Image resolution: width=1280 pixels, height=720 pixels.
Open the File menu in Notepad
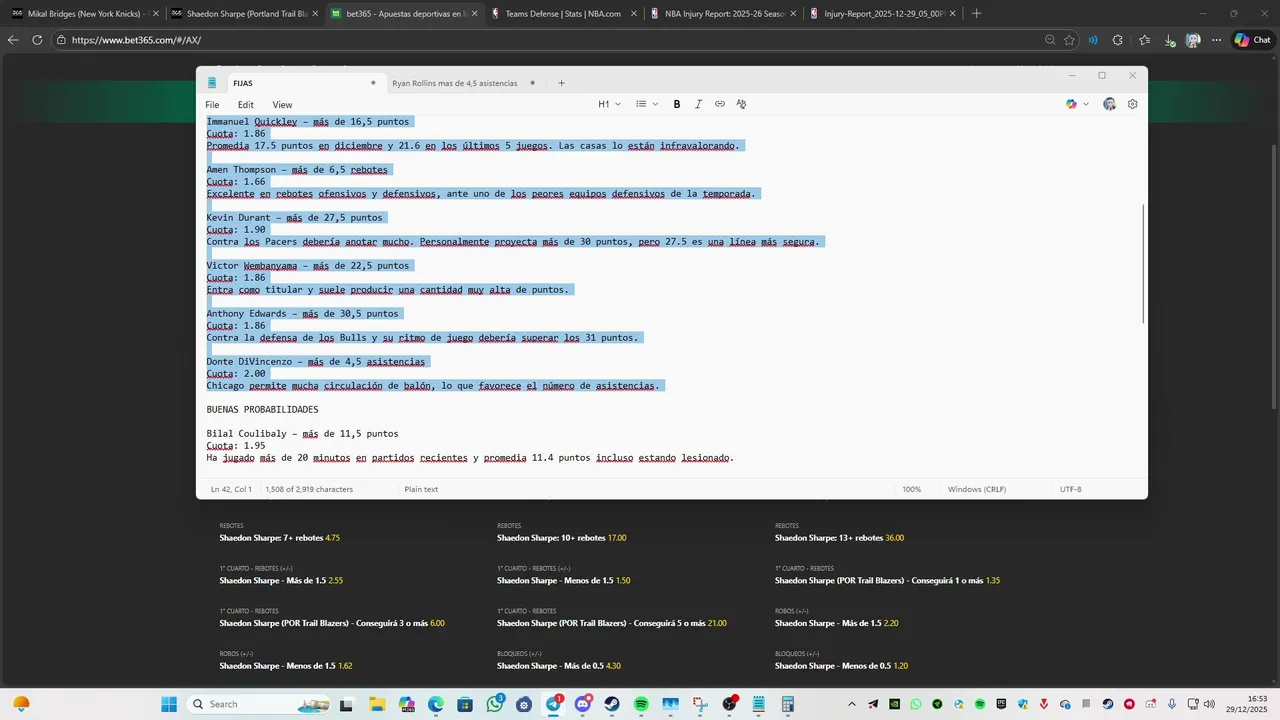click(x=212, y=104)
